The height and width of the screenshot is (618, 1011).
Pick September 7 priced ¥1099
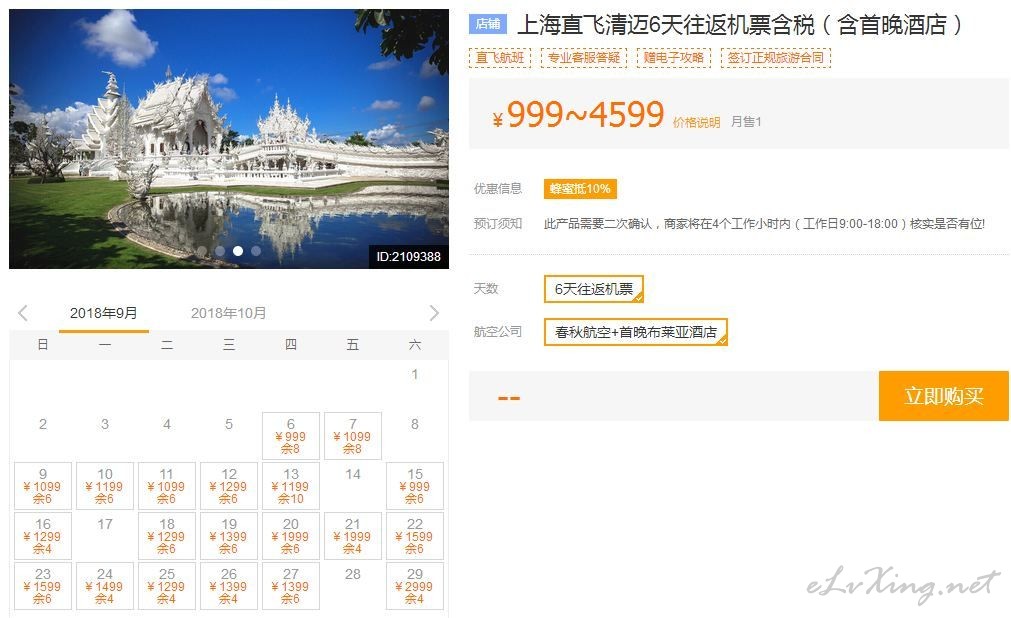pos(353,436)
